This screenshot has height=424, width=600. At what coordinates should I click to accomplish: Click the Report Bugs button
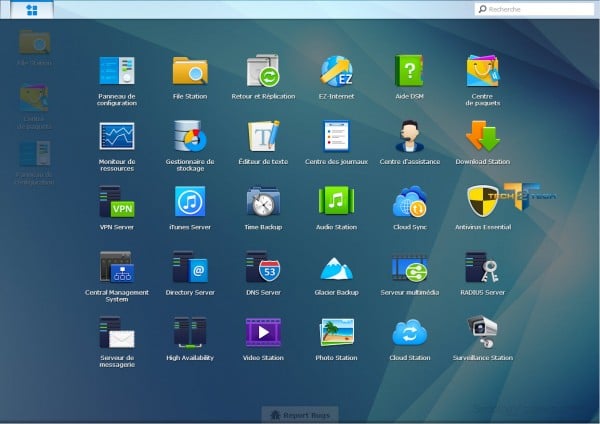300,414
